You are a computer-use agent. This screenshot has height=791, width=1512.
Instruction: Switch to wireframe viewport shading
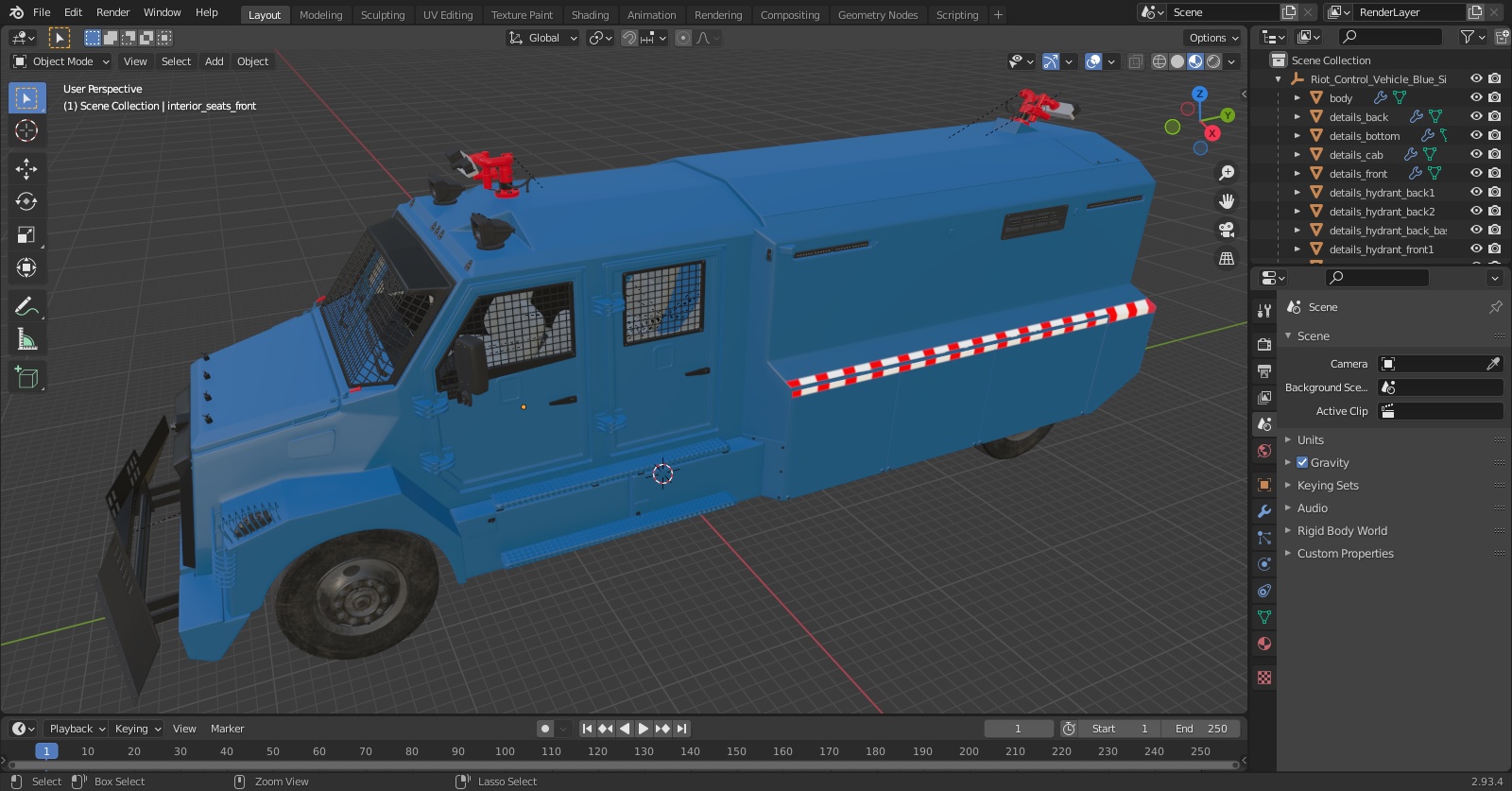point(1160,61)
